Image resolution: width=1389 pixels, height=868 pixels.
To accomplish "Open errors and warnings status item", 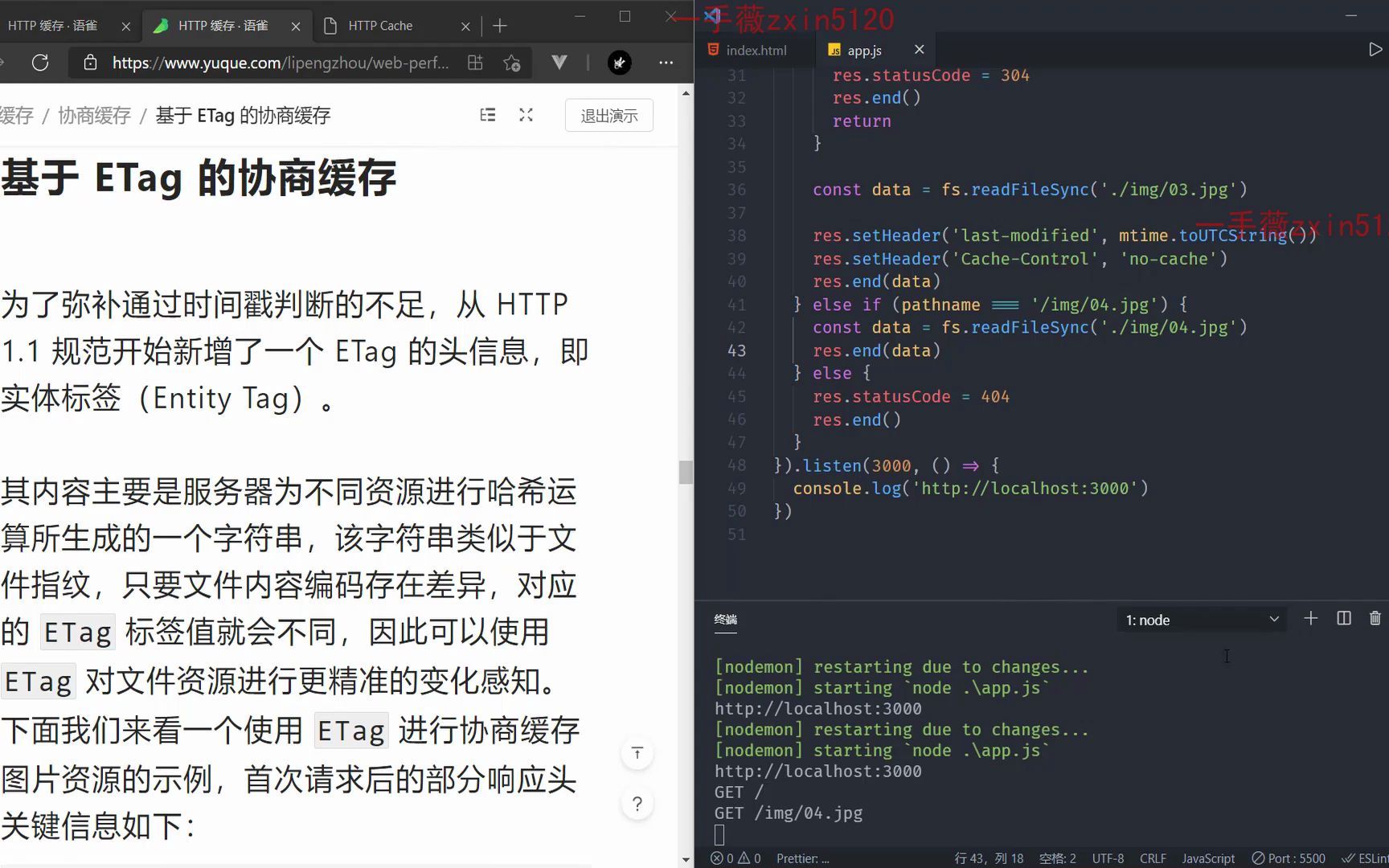I will [735, 858].
